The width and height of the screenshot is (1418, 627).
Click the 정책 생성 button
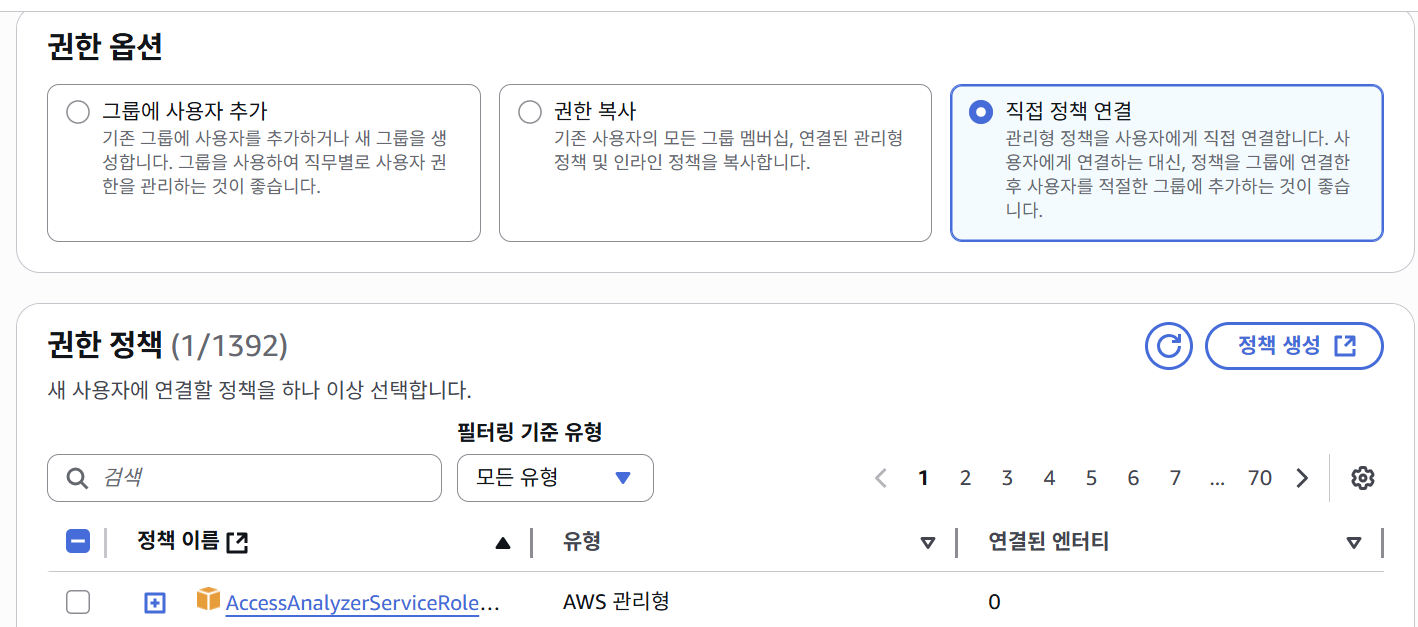[1295, 346]
